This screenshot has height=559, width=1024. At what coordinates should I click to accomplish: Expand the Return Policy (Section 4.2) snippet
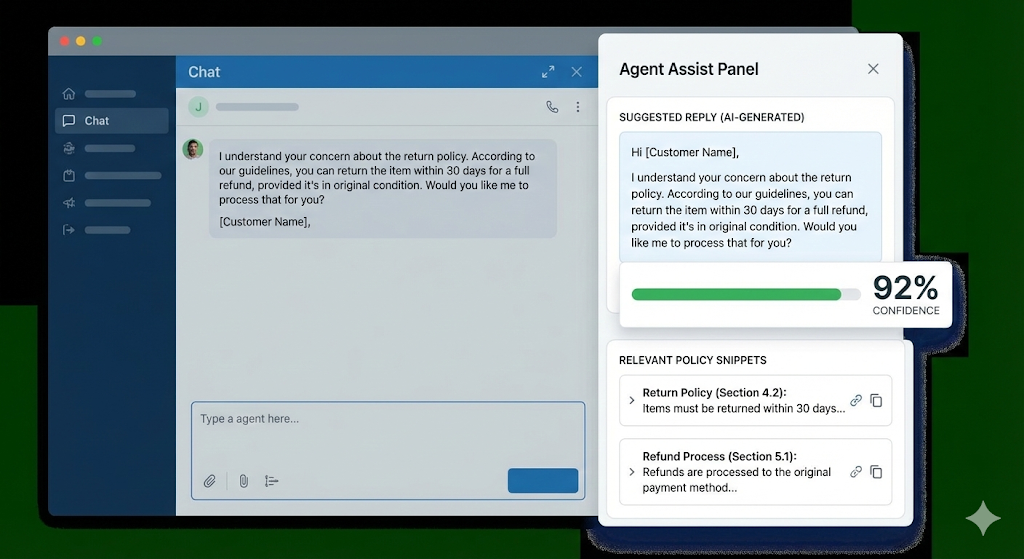click(631, 401)
